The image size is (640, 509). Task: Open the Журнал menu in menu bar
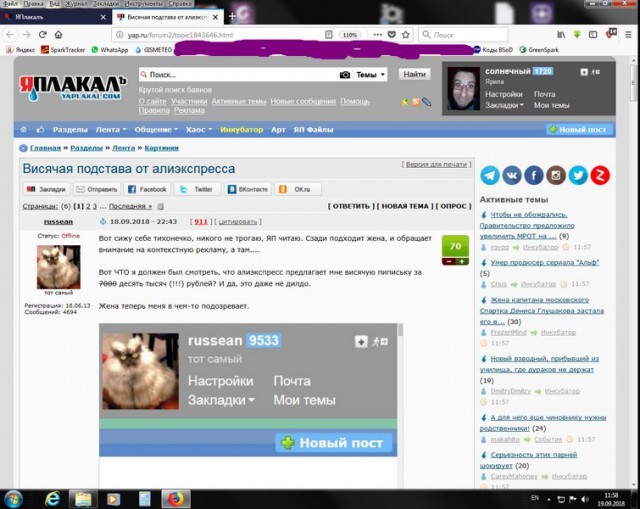pyautogui.click(x=76, y=4)
